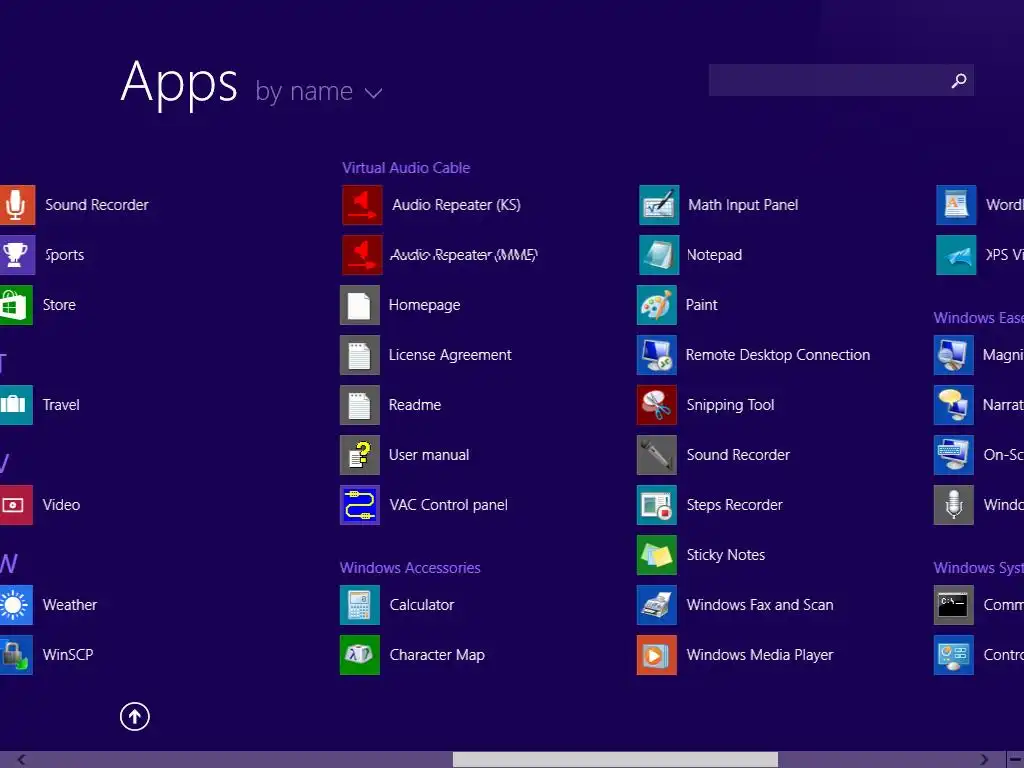Click the zoom-out minus button at corner

(x=1016, y=760)
